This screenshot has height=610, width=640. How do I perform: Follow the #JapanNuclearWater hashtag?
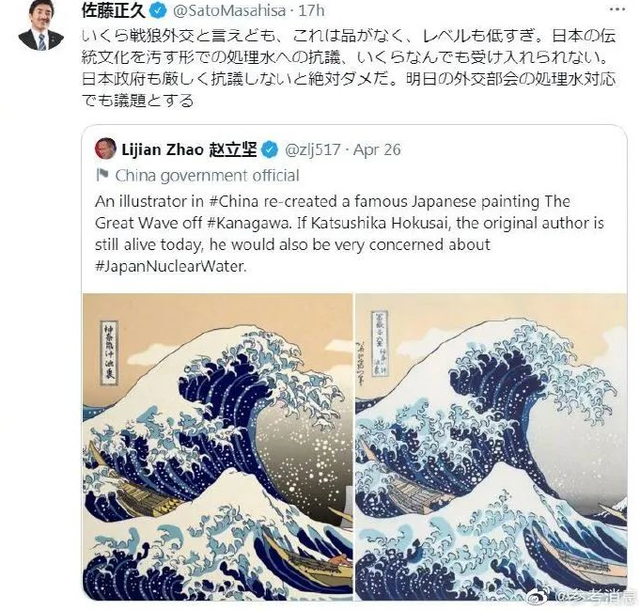tap(171, 266)
